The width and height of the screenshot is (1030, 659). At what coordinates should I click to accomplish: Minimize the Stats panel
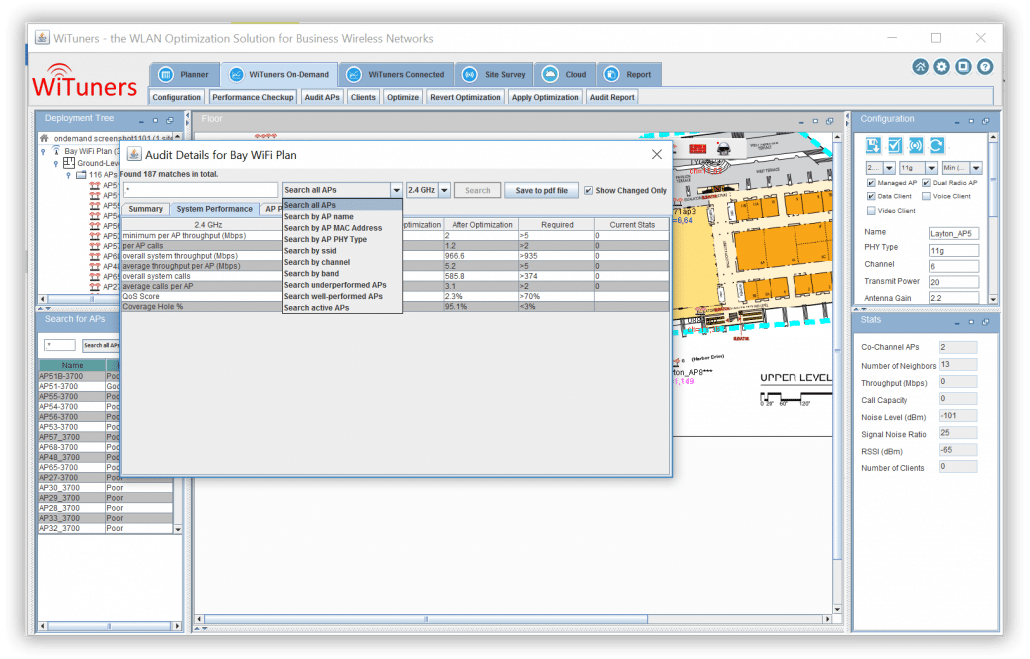tap(956, 322)
